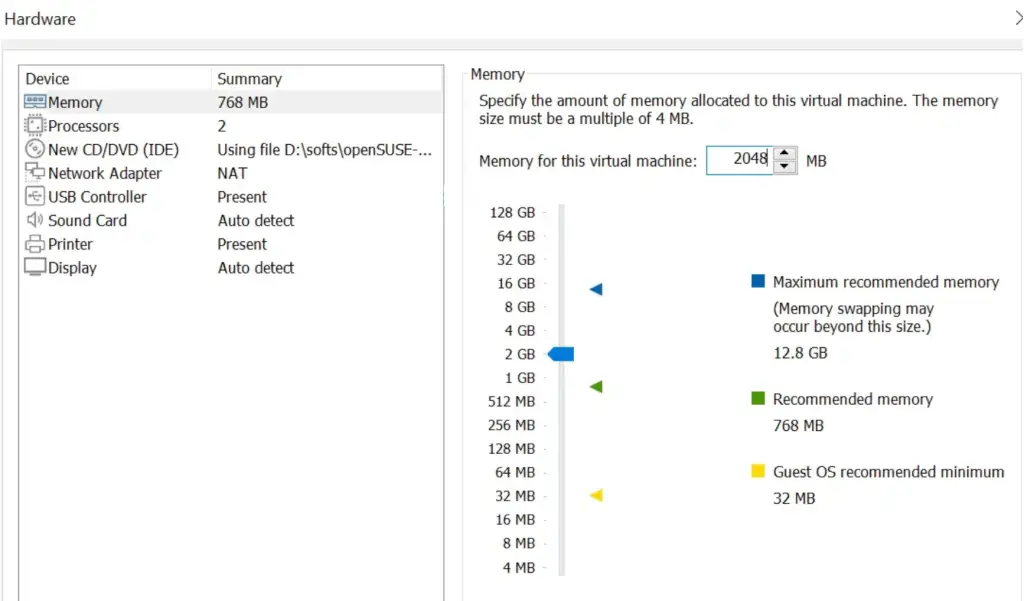Select the USB Controller icon
Viewport: 1024px width, 601px height.
(x=35, y=197)
